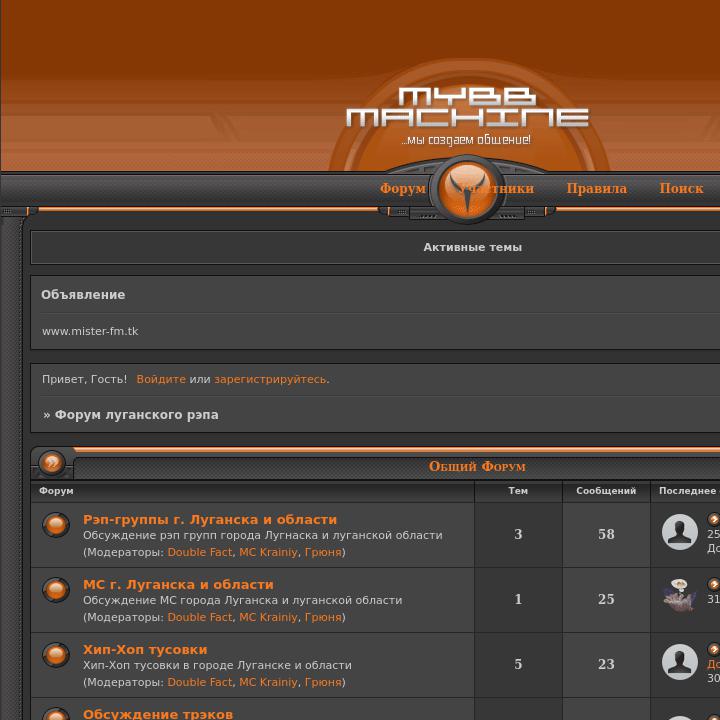720x720 pixels.
Task: Open Рэп-группы г. Луганска и области forum
Action: [210, 519]
